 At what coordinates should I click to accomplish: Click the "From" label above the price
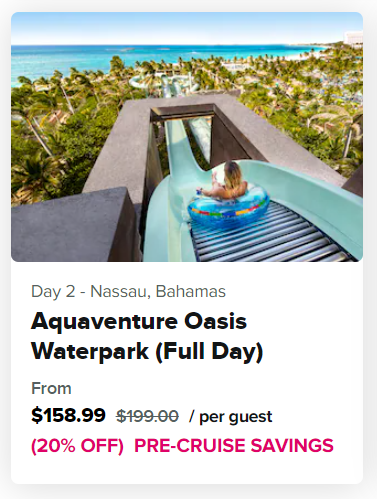point(51,388)
